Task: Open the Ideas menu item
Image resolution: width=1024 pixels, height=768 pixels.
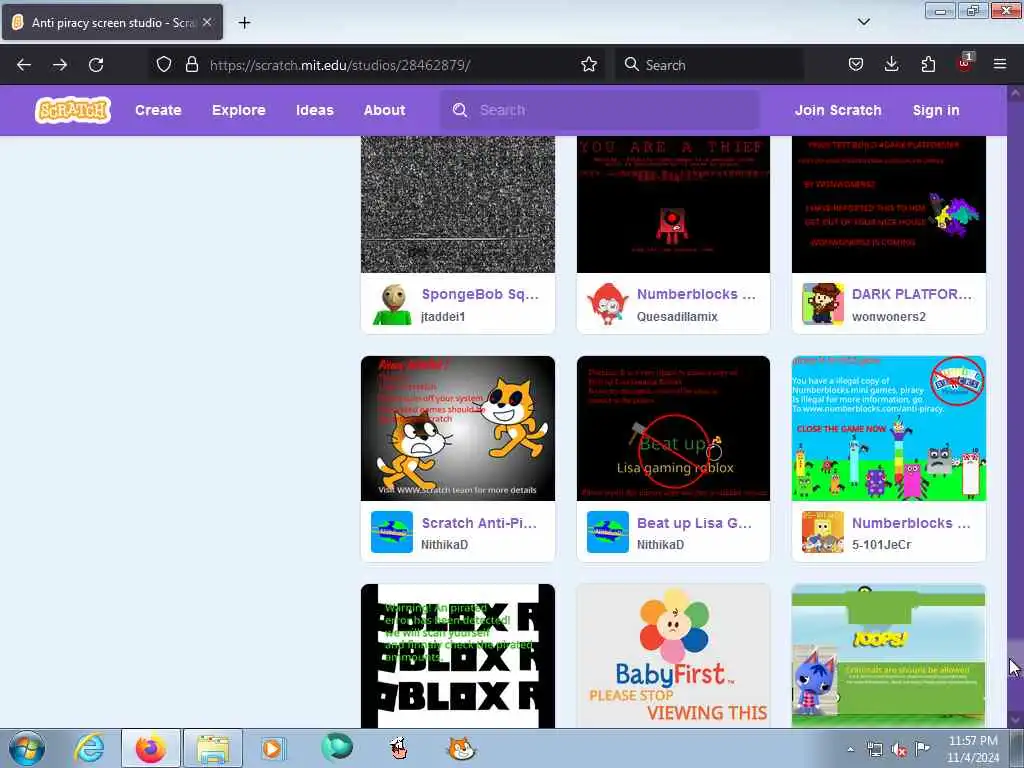Action: point(315,110)
